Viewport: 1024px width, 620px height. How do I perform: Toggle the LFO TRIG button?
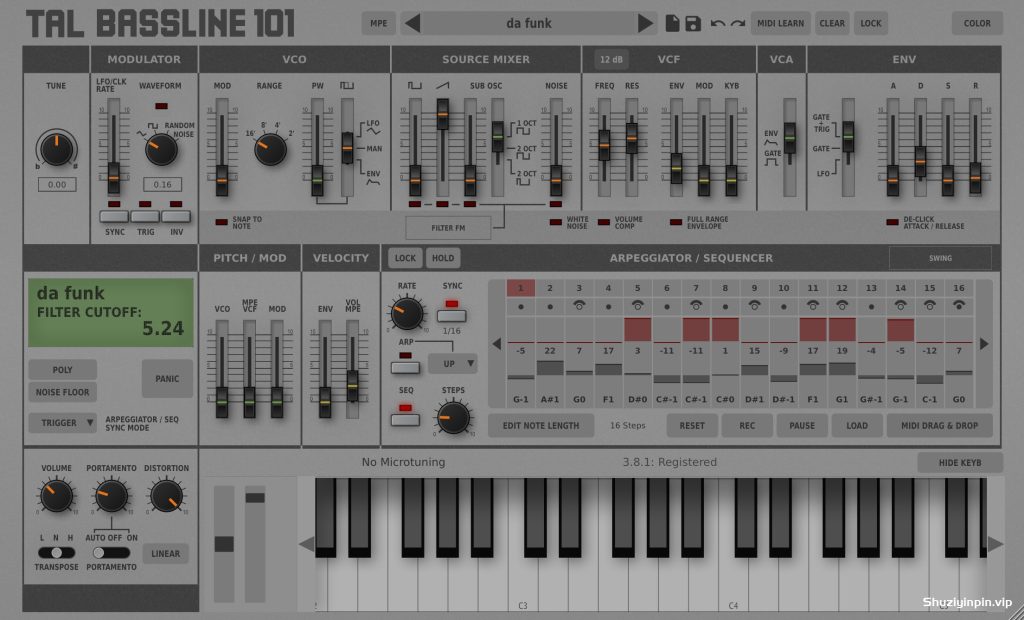coord(145,216)
